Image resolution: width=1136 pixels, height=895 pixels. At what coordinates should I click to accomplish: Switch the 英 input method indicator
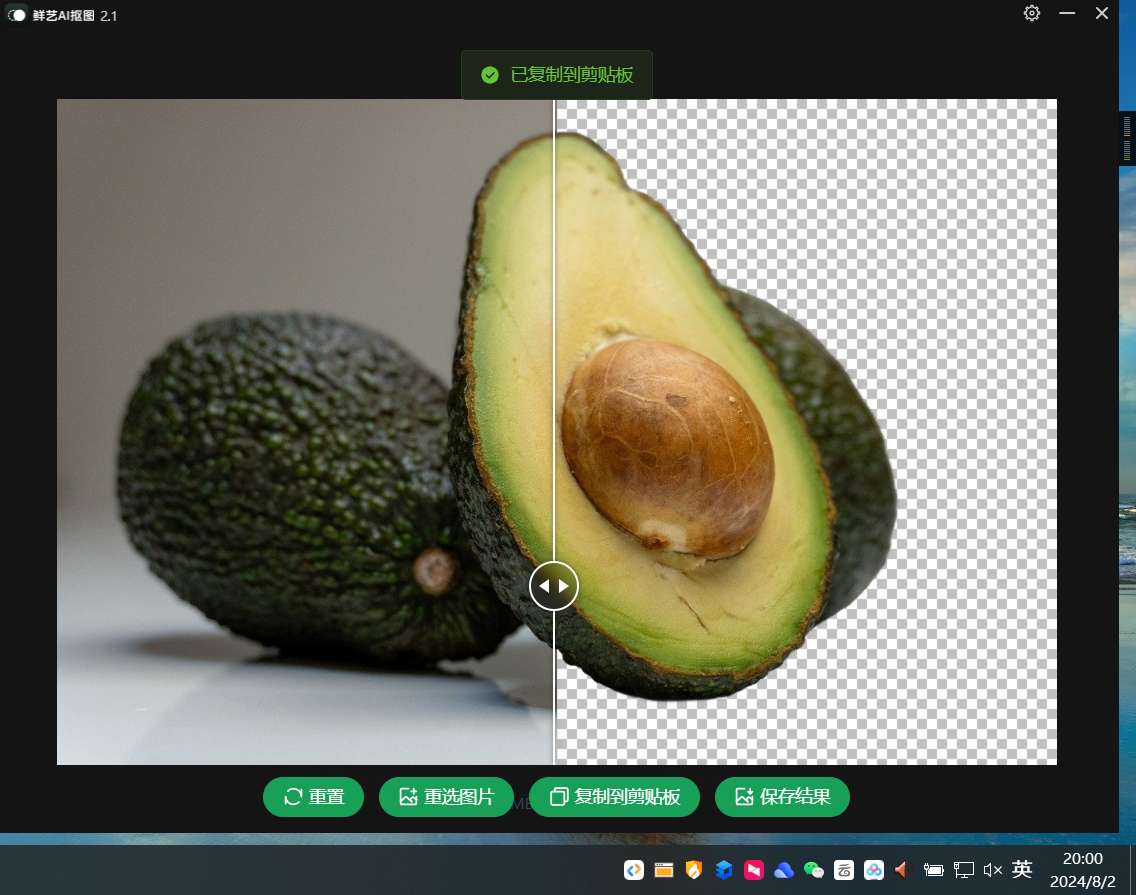1022,870
